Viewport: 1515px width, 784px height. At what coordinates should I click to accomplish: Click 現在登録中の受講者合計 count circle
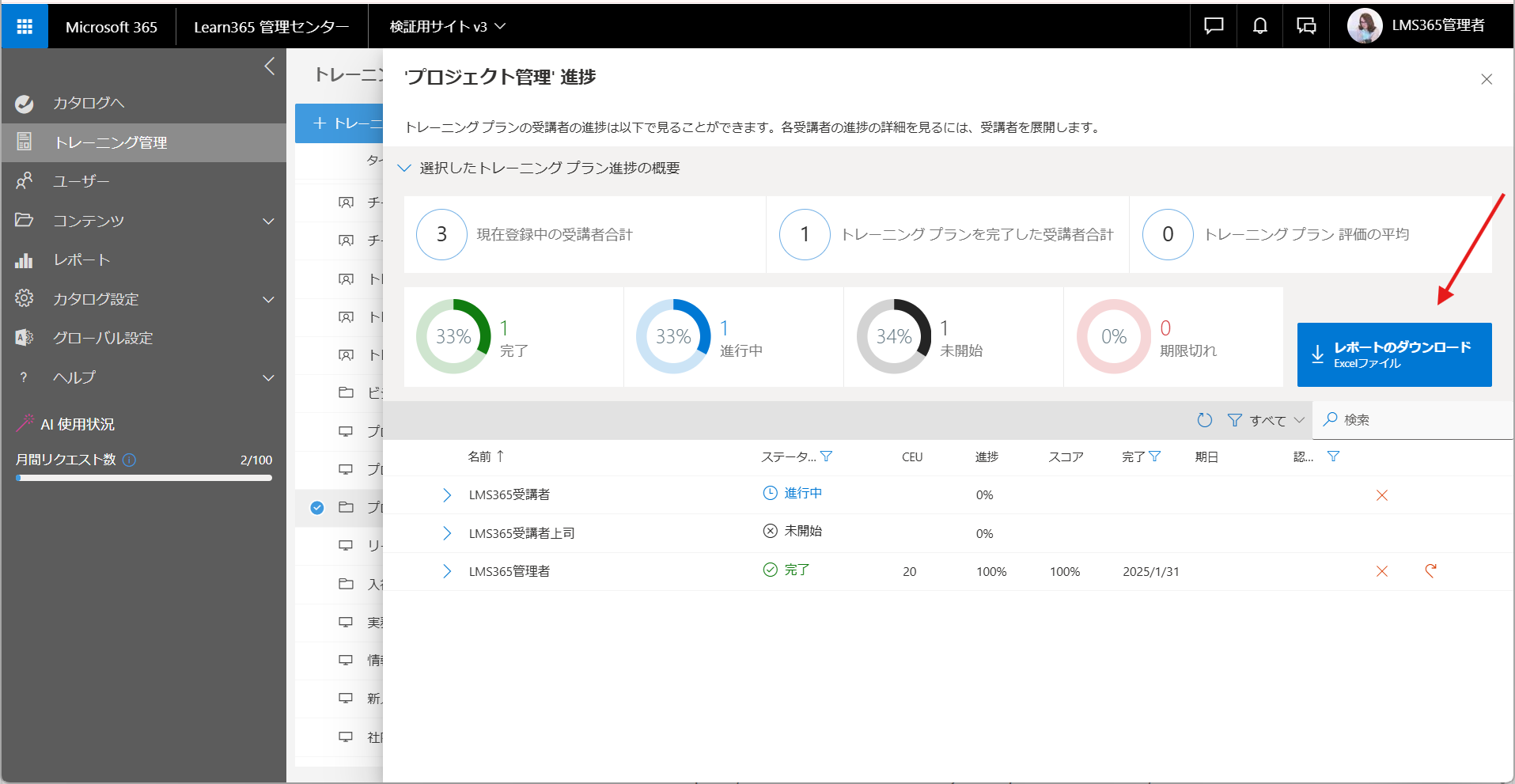441,234
